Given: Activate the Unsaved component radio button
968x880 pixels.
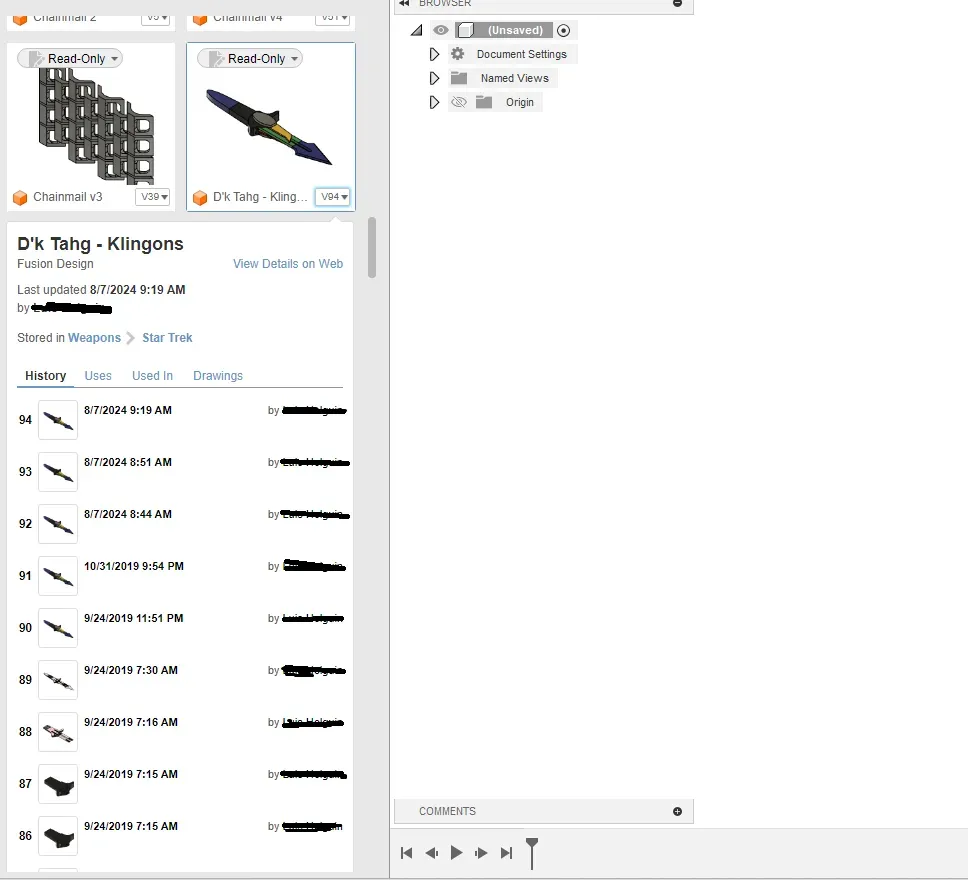Looking at the screenshot, I should point(564,30).
